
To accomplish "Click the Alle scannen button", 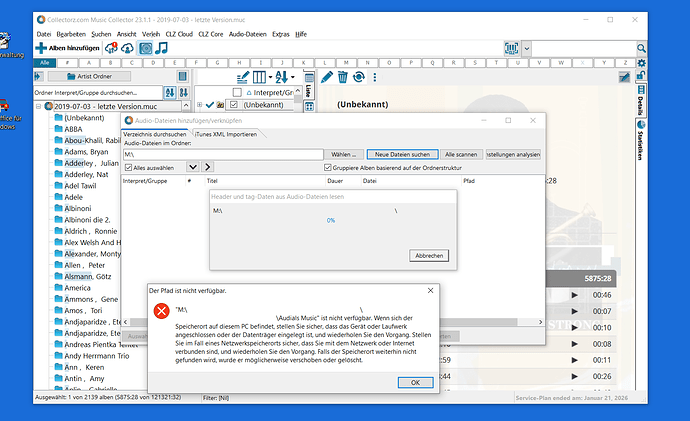I will 461,154.
